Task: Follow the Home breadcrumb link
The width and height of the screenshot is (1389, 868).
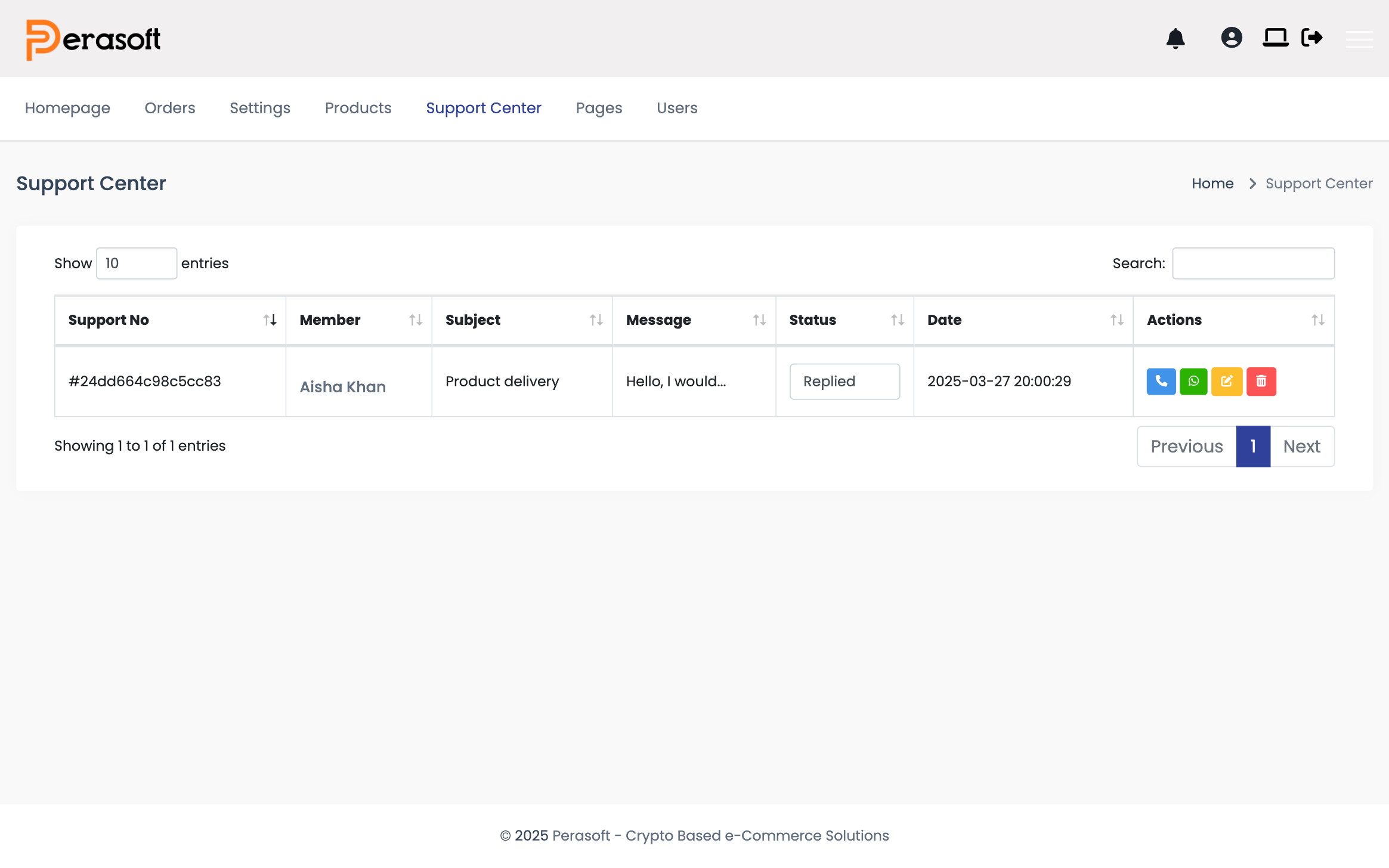Action: pyautogui.click(x=1212, y=184)
